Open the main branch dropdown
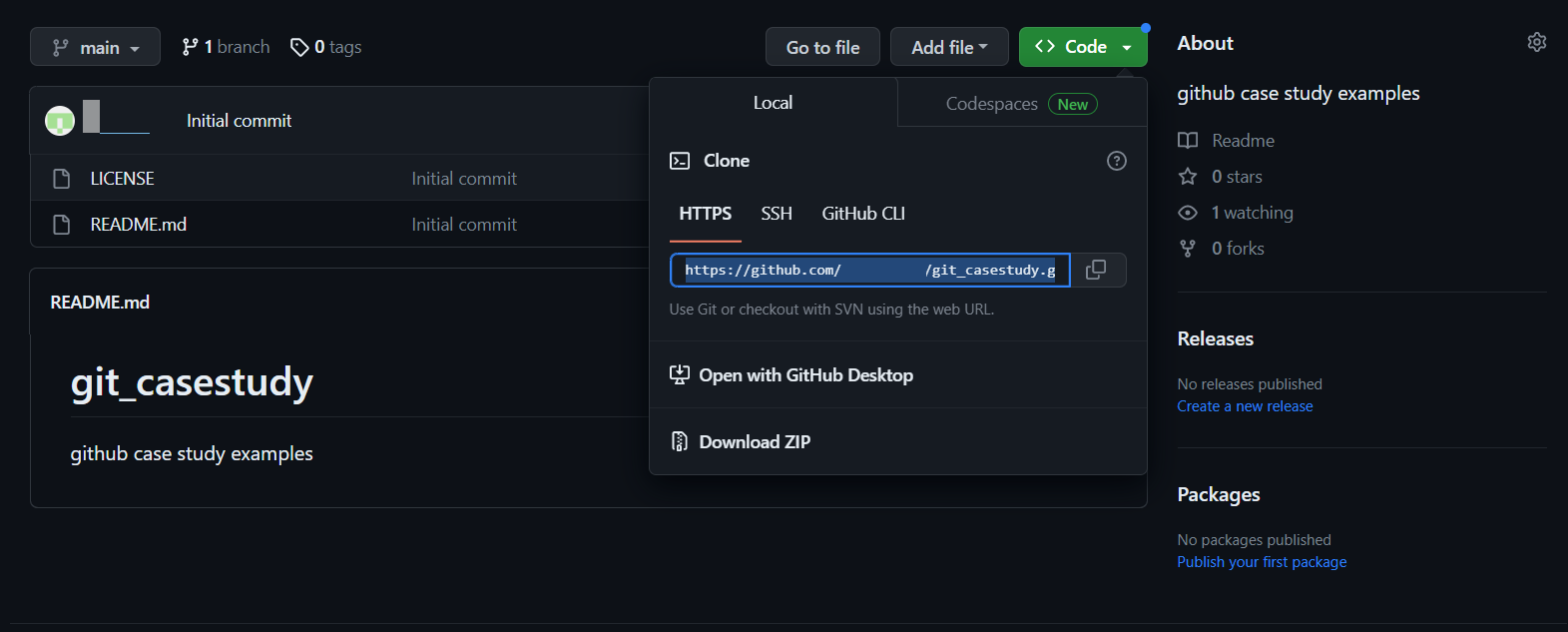Screen dimensions: 1568x632 (95, 47)
